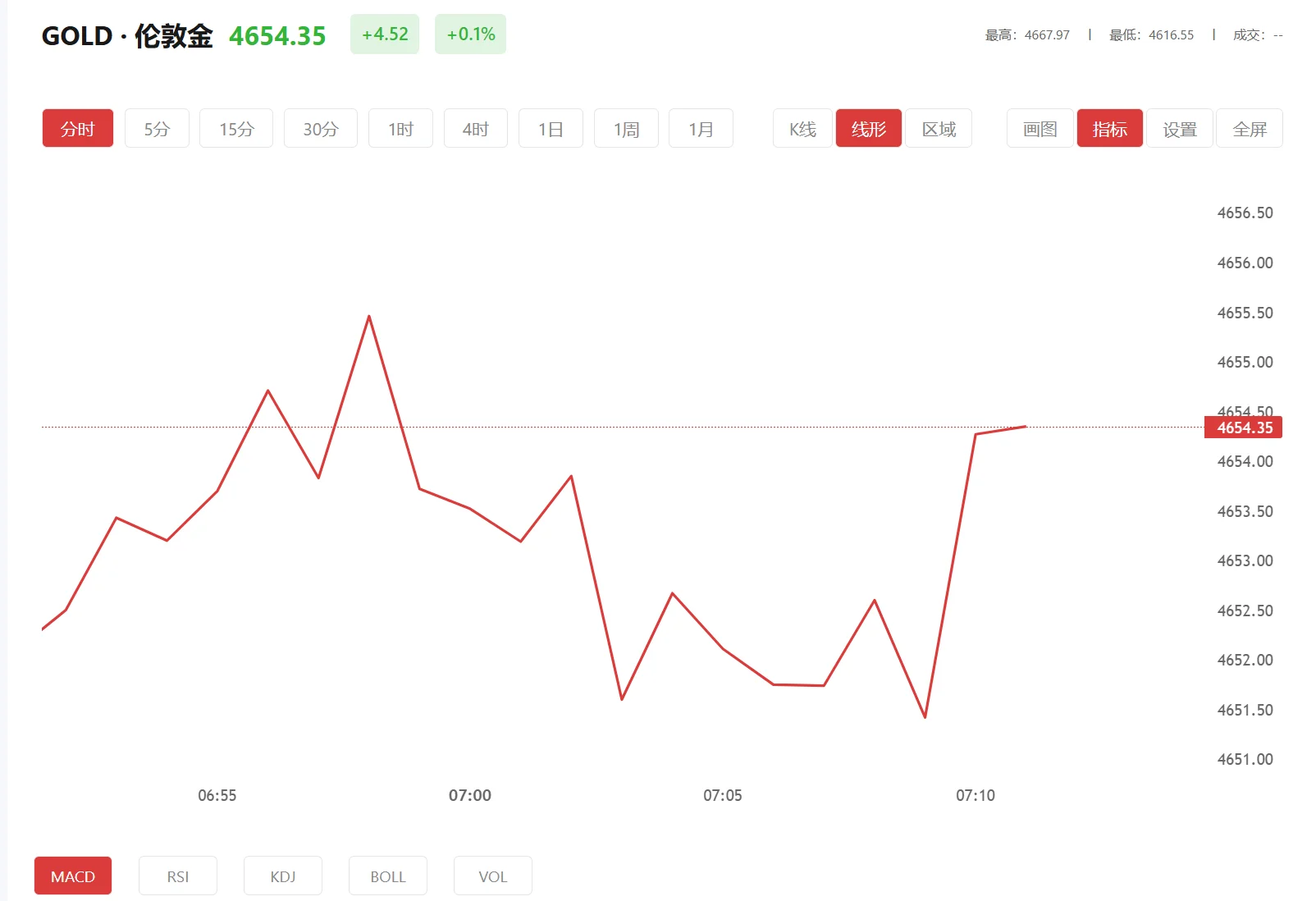Open the 指标 indicators panel
The height and width of the screenshot is (901, 1316).
click(1109, 128)
